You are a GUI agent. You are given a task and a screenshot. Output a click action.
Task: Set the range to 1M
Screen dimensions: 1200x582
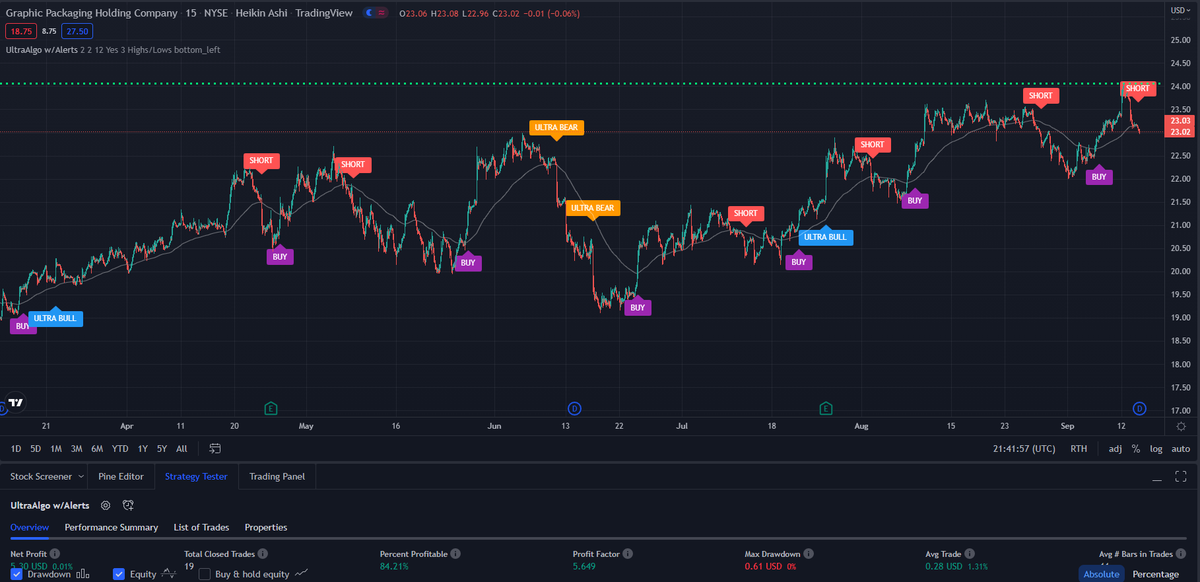click(56, 449)
